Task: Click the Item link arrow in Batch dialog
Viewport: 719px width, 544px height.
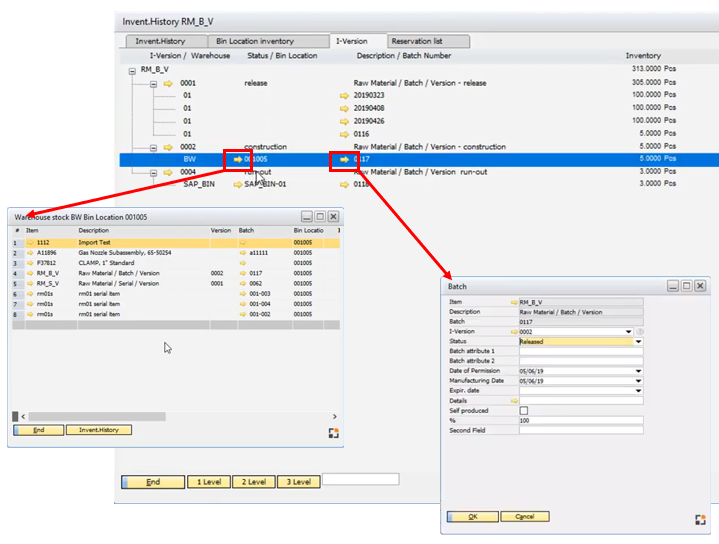Action: pyautogui.click(x=514, y=301)
